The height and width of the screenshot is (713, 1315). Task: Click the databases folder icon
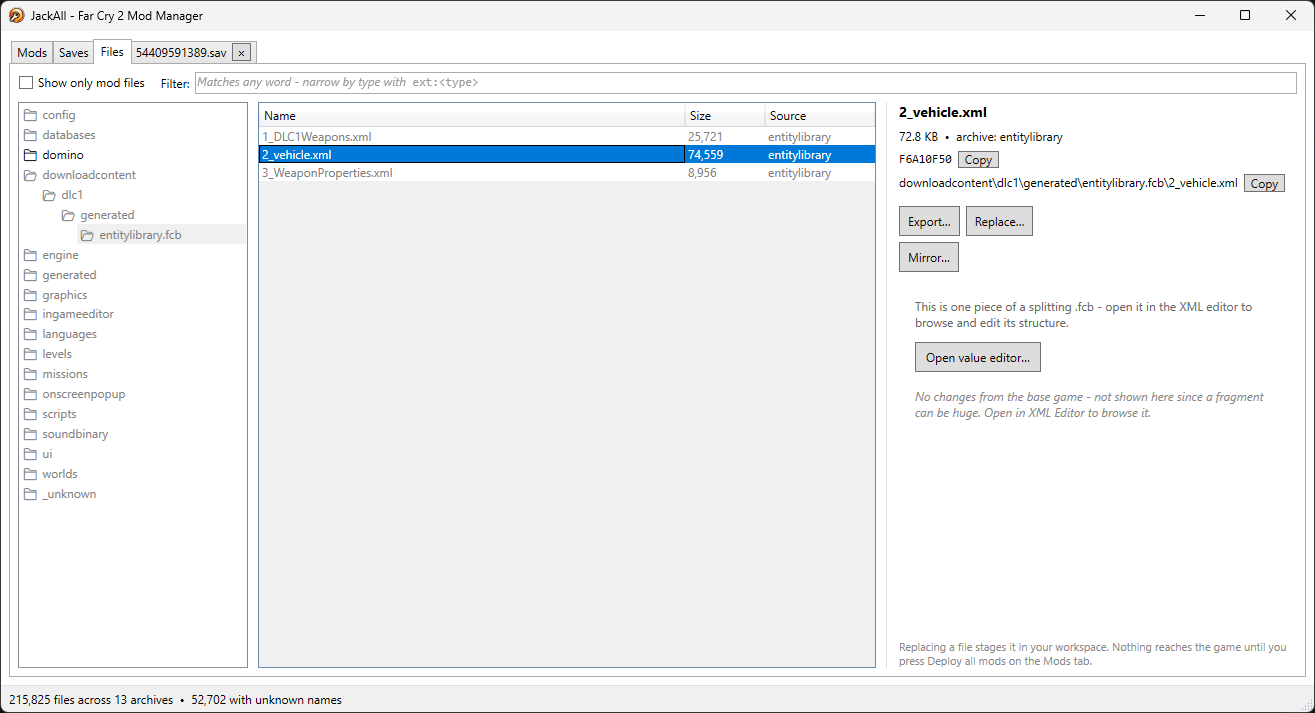(x=30, y=135)
